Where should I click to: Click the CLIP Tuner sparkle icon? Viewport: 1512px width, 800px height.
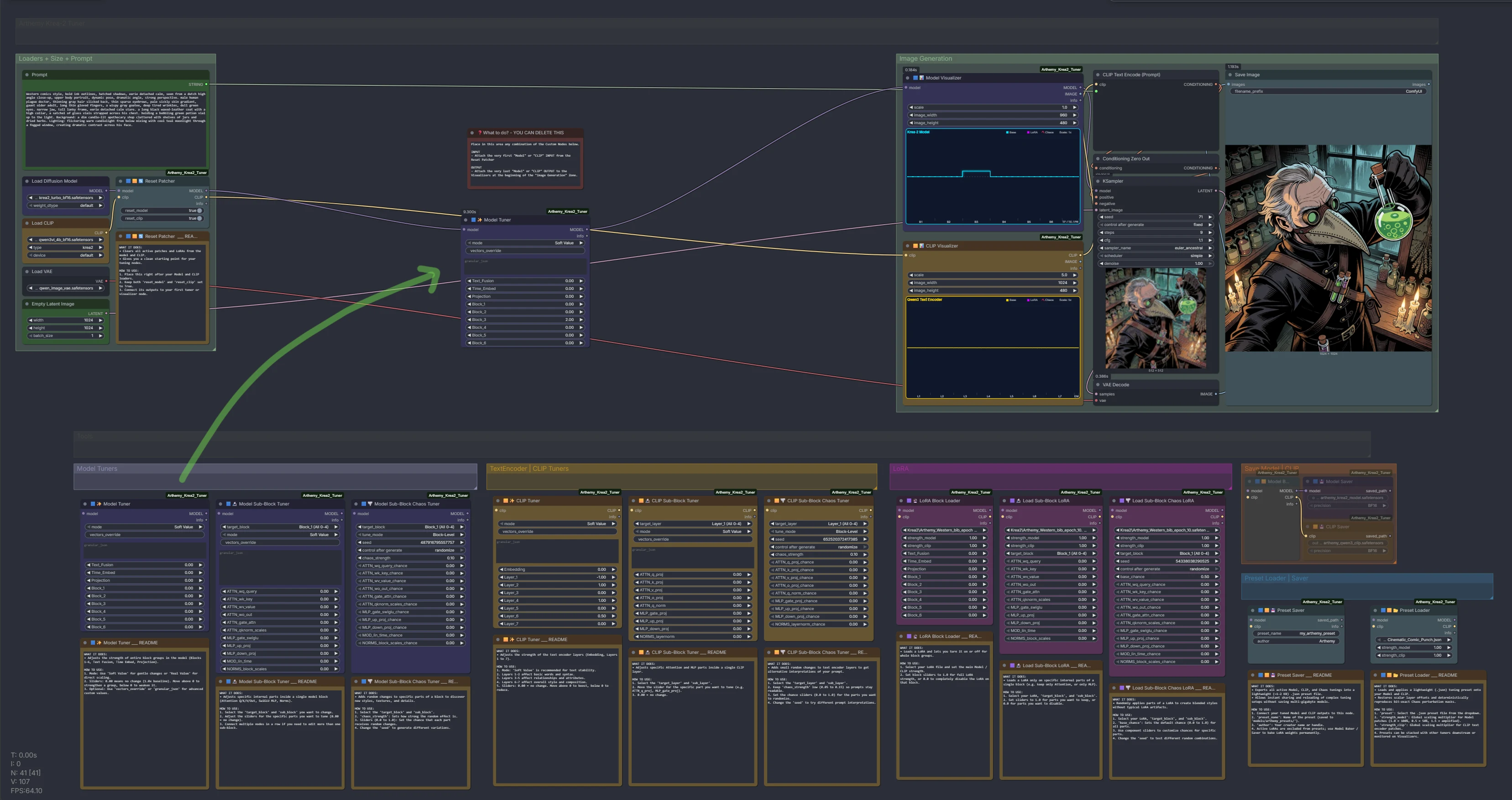click(x=512, y=501)
